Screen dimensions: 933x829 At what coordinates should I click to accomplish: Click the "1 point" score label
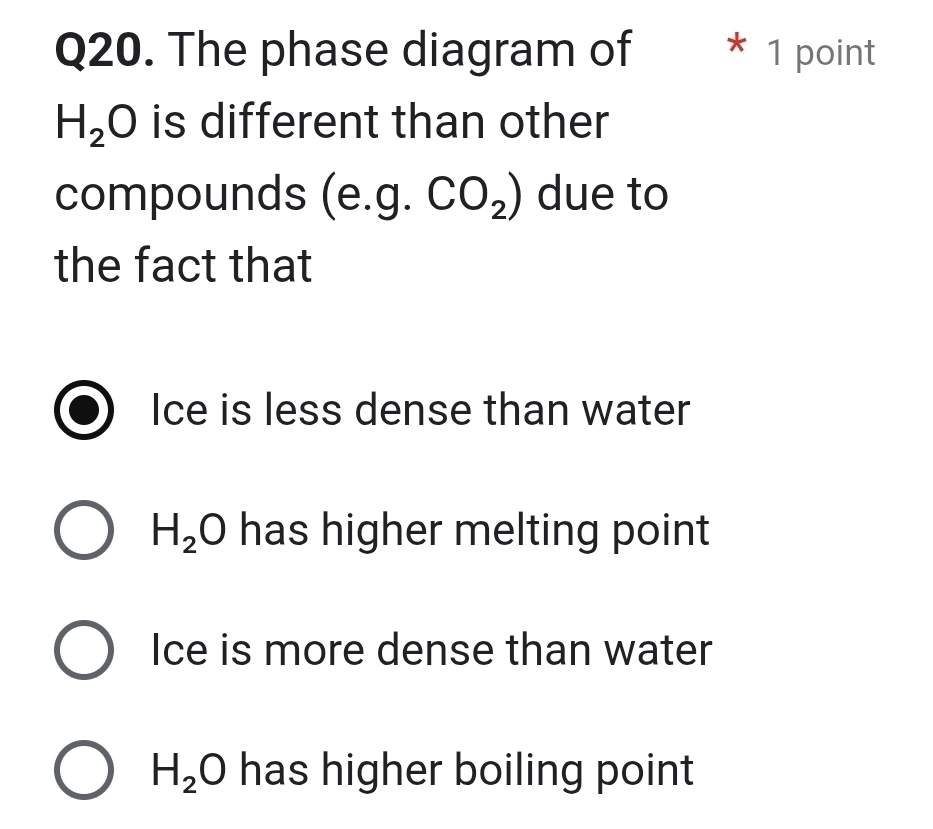click(820, 53)
